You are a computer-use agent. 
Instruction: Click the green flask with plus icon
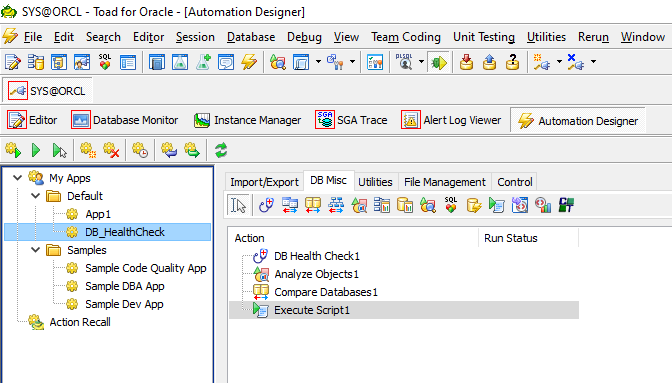pos(203,62)
